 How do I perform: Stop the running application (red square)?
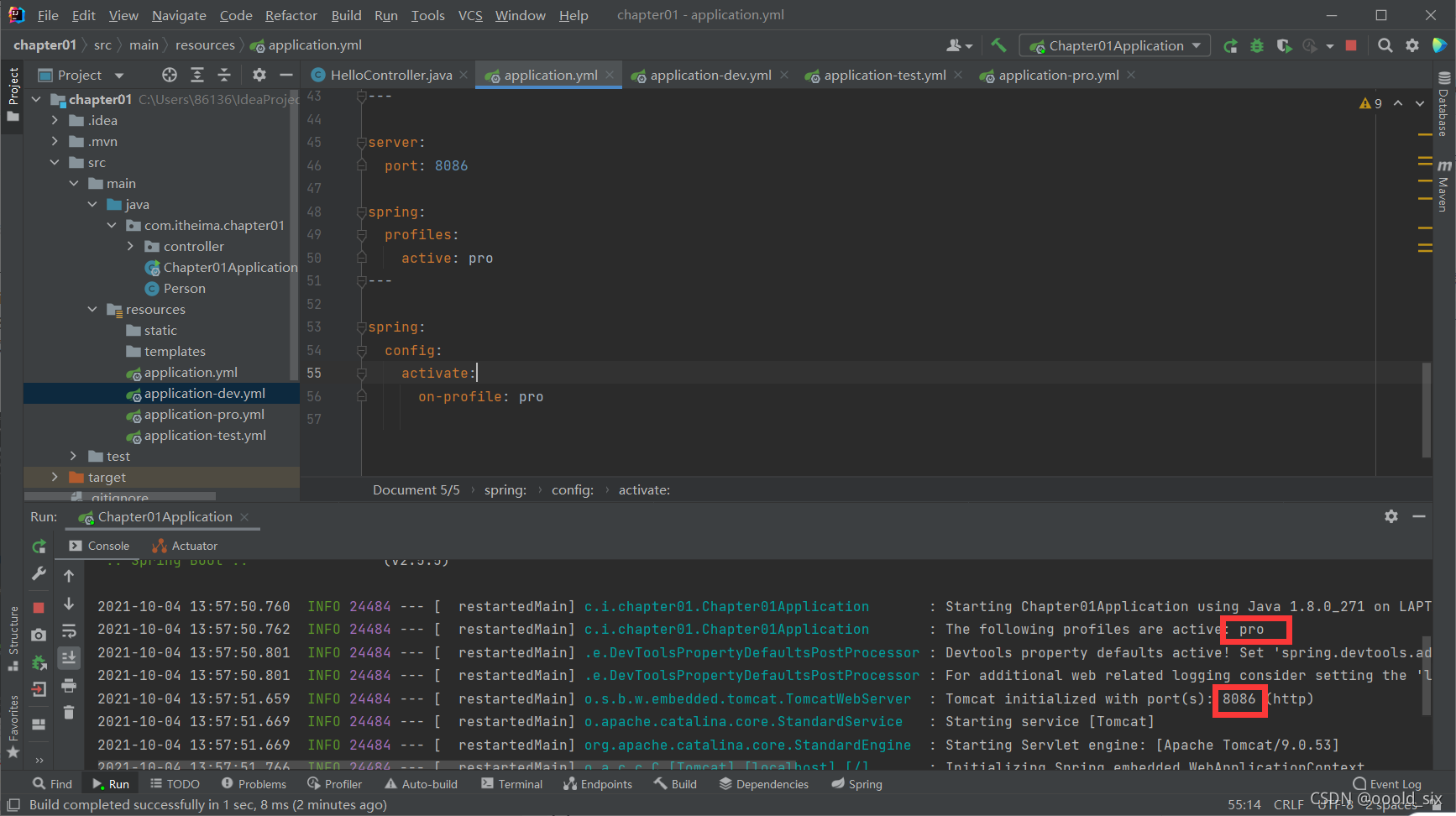coord(1351,45)
